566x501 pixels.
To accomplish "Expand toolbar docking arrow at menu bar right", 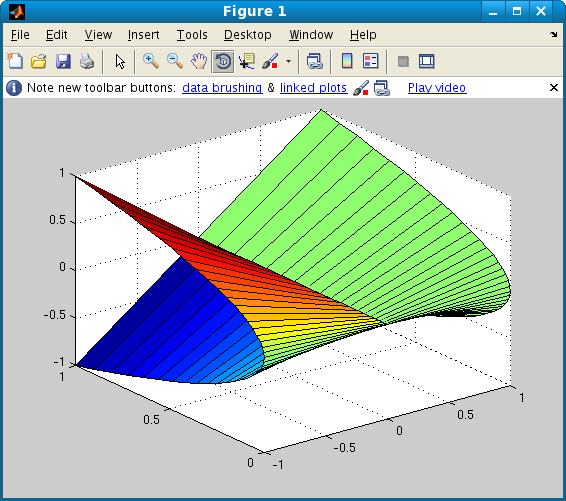I will click(x=554, y=35).
